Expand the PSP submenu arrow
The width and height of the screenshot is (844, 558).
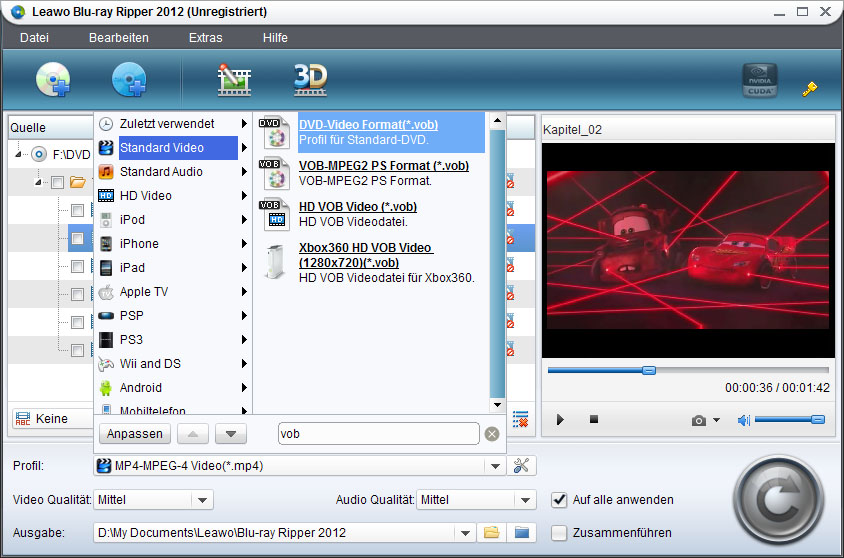[x=244, y=316]
